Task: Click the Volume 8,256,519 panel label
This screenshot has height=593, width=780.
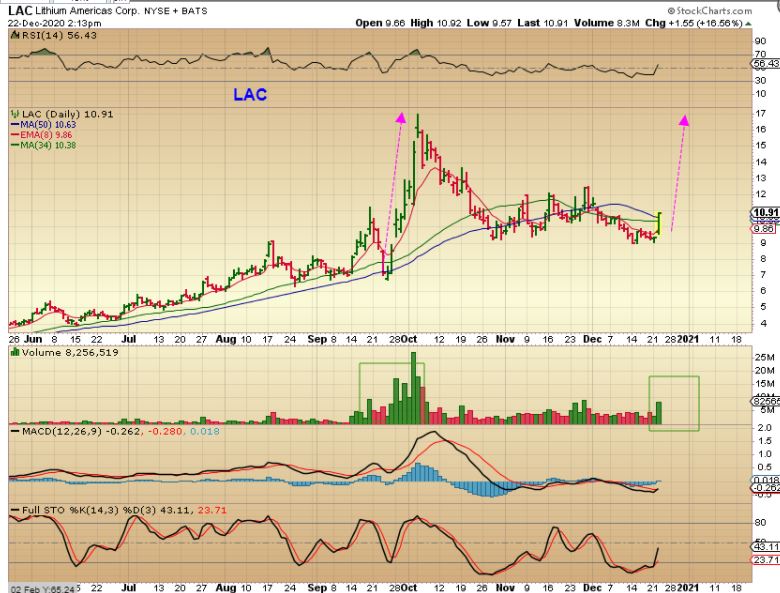Action: tap(70, 352)
